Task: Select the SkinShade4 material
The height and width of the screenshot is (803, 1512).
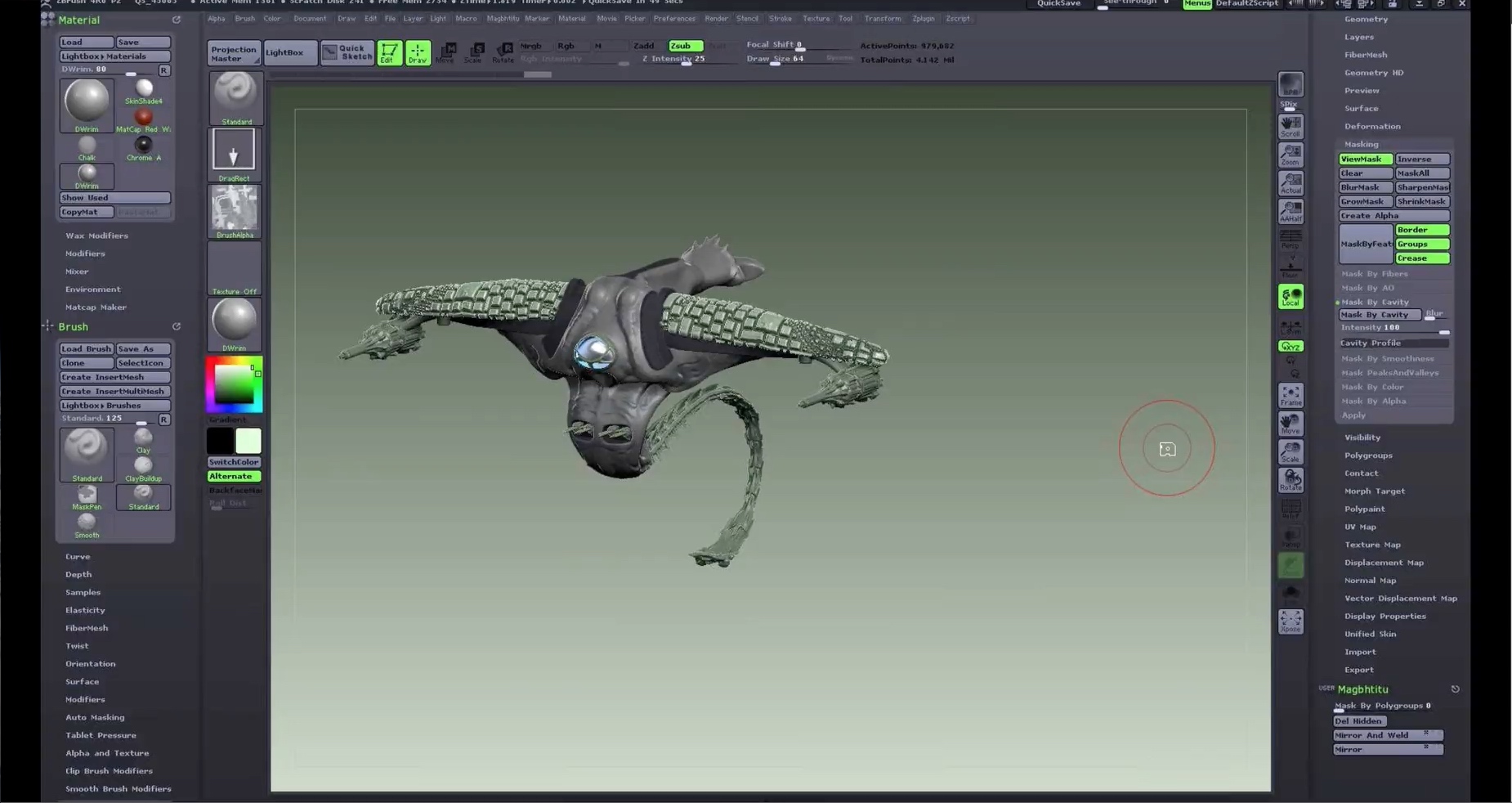Action: (144, 92)
